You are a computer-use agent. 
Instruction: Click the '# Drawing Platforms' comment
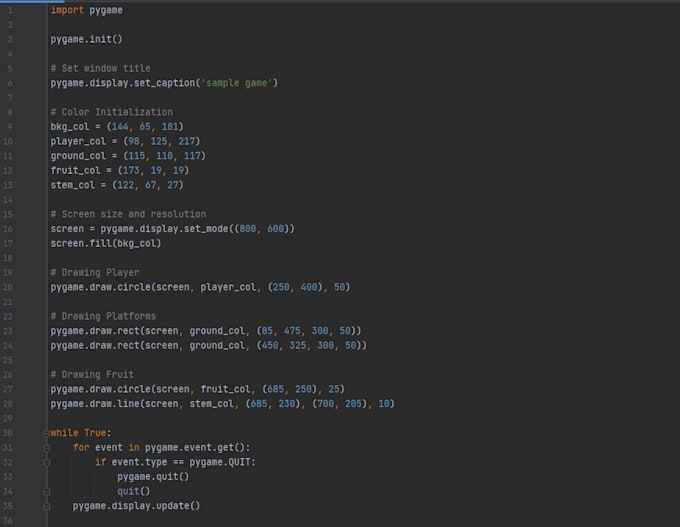103,316
